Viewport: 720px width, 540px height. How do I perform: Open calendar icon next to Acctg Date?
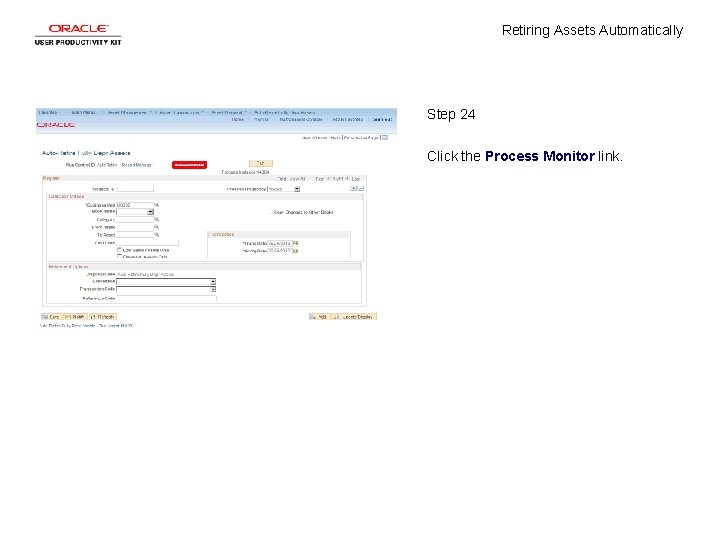296,251
